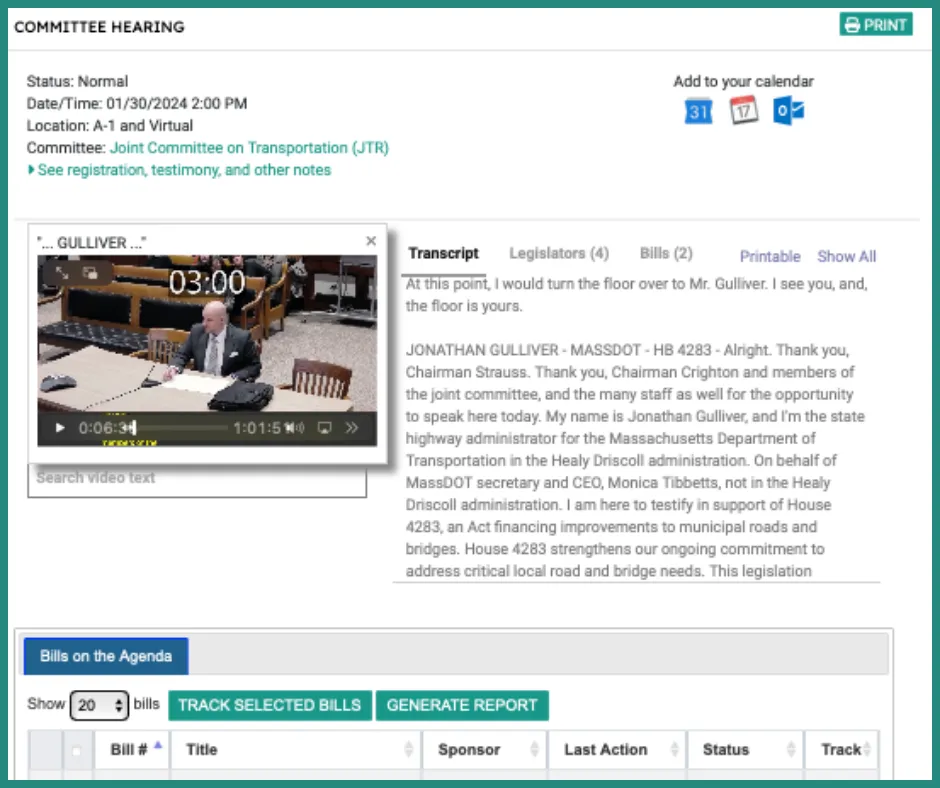Image resolution: width=940 pixels, height=788 pixels.
Task: Play the hearing video
Action: pos(59,428)
